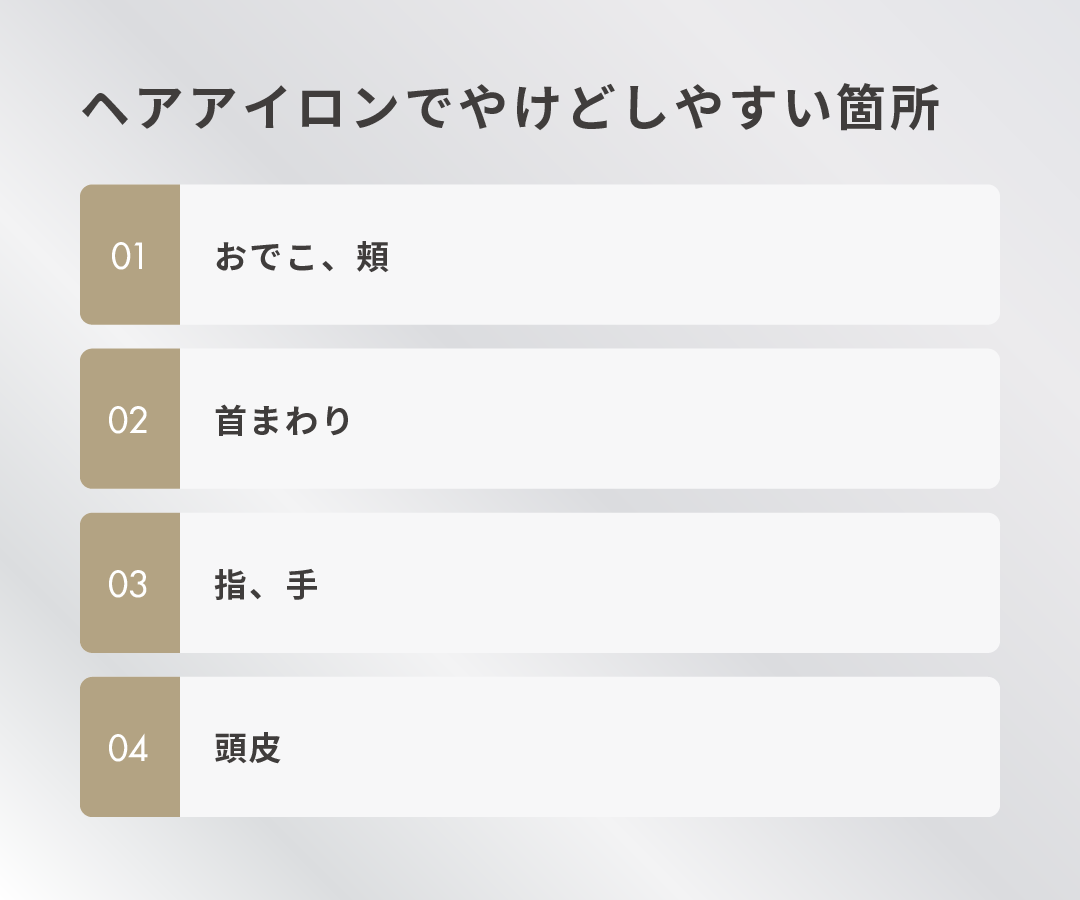This screenshot has width=1080, height=900.
Task: Select the 頭皮 label
Action: 248,749
